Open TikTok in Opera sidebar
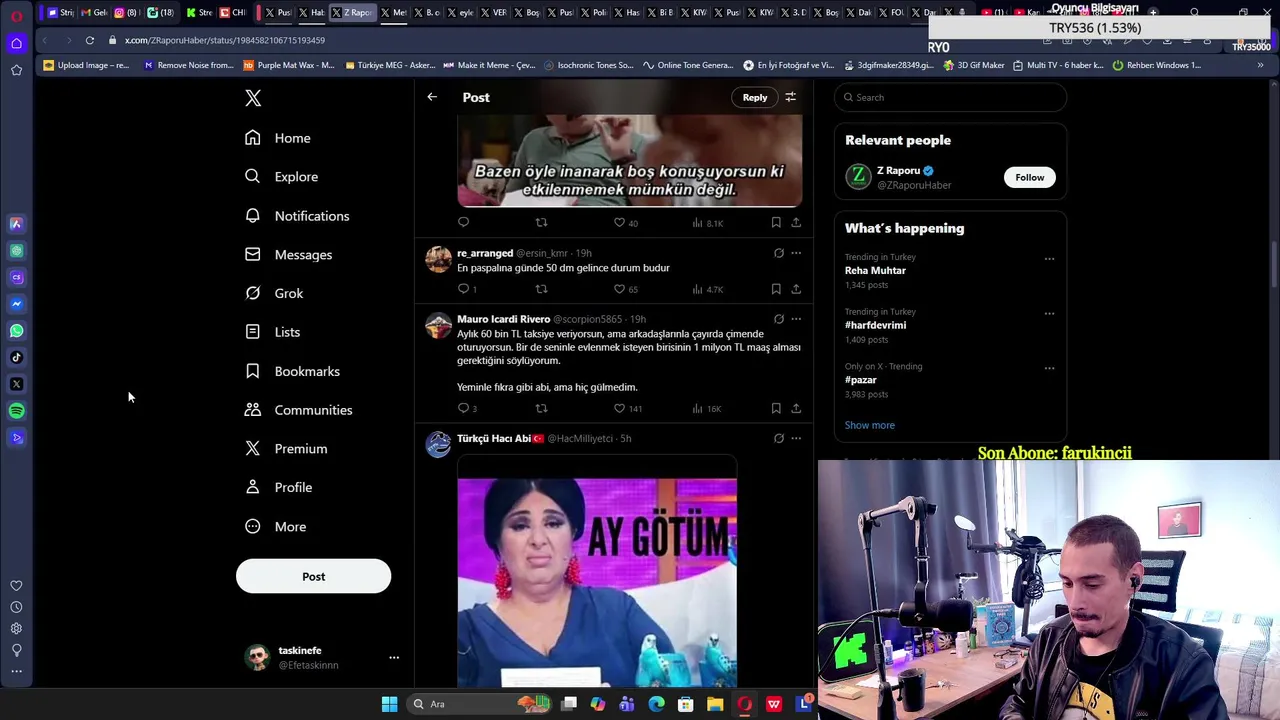1280x720 pixels. click(x=16, y=357)
